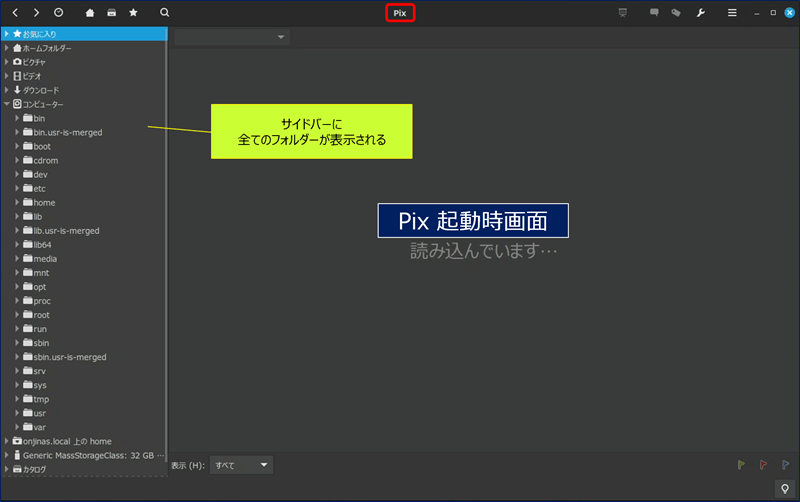Collapse the コンピューター tree arrow
Screen dimensions: 800x502
[7, 104]
